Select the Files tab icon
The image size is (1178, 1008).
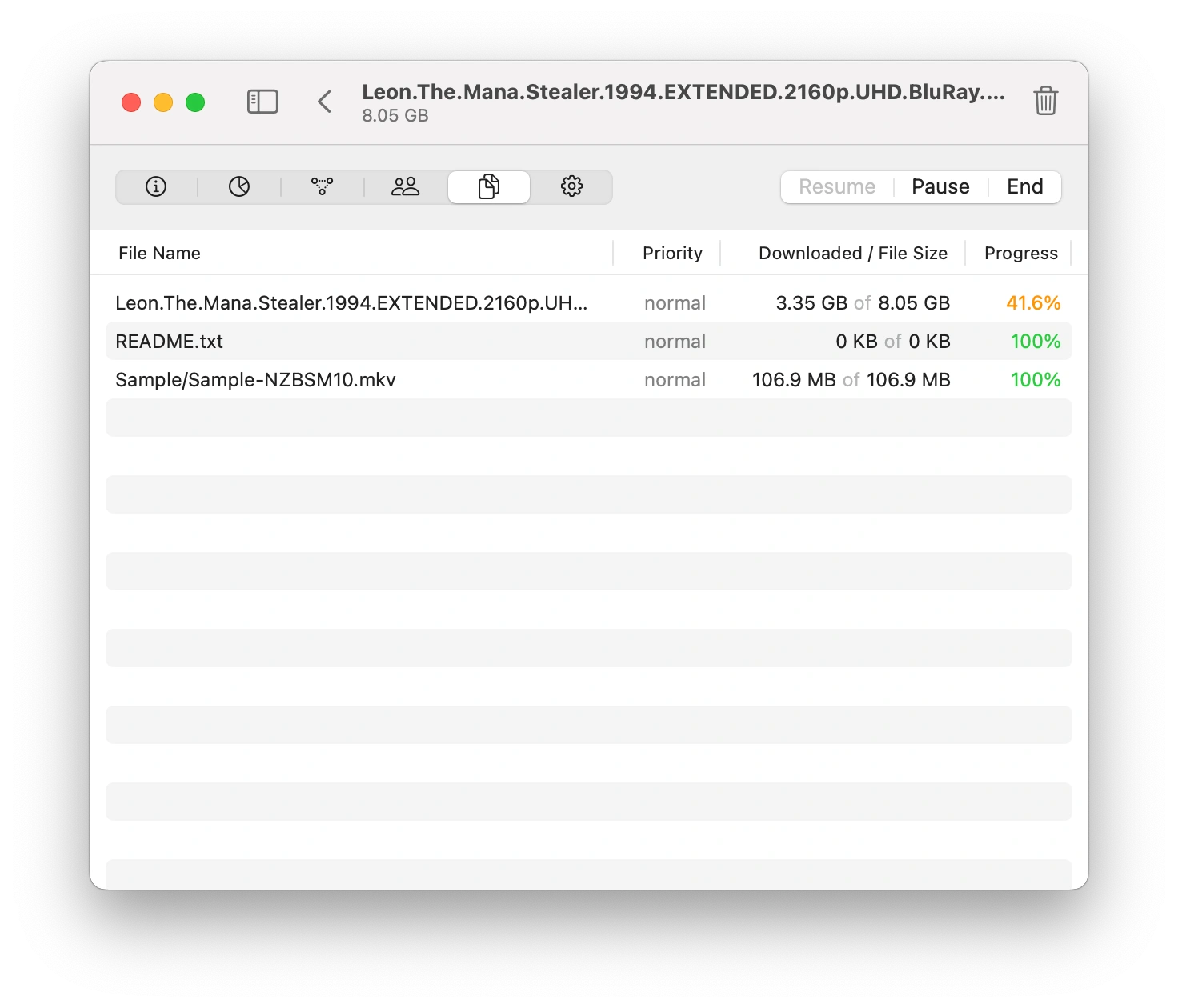[x=489, y=187]
